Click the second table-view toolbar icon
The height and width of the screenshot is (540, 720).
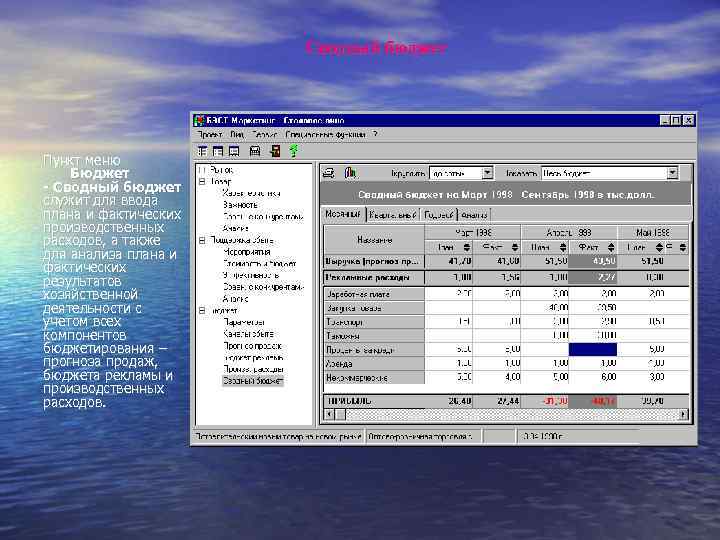218,151
